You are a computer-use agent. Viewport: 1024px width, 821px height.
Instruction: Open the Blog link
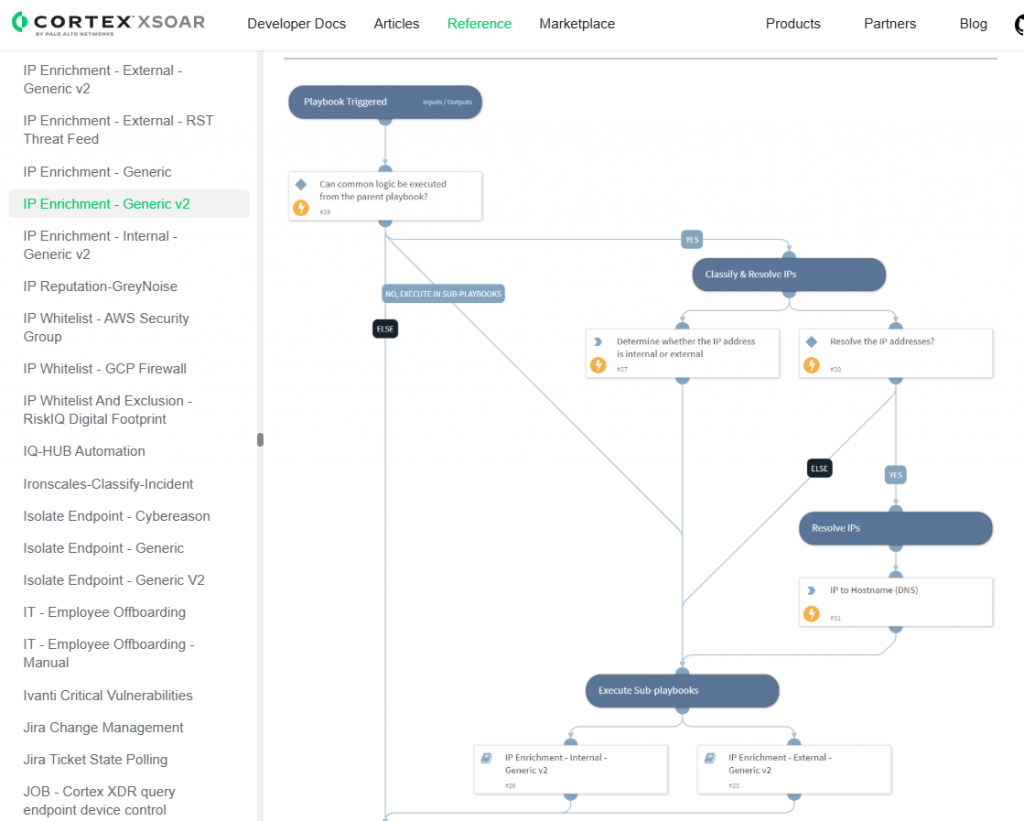[x=973, y=24]
